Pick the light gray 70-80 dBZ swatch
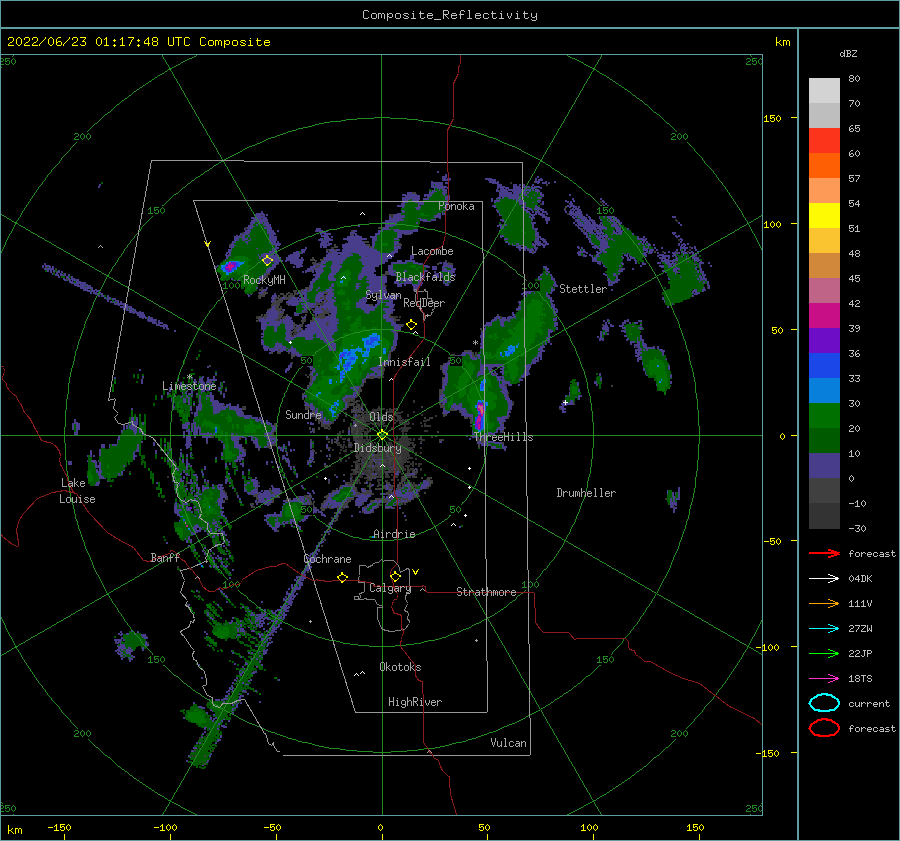 [824, 90]
